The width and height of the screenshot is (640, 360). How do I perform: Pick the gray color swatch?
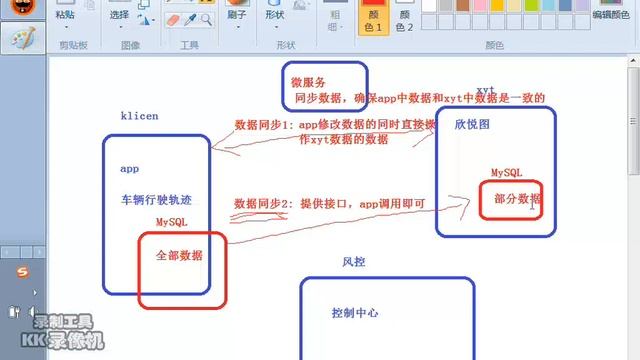[446, 5]
